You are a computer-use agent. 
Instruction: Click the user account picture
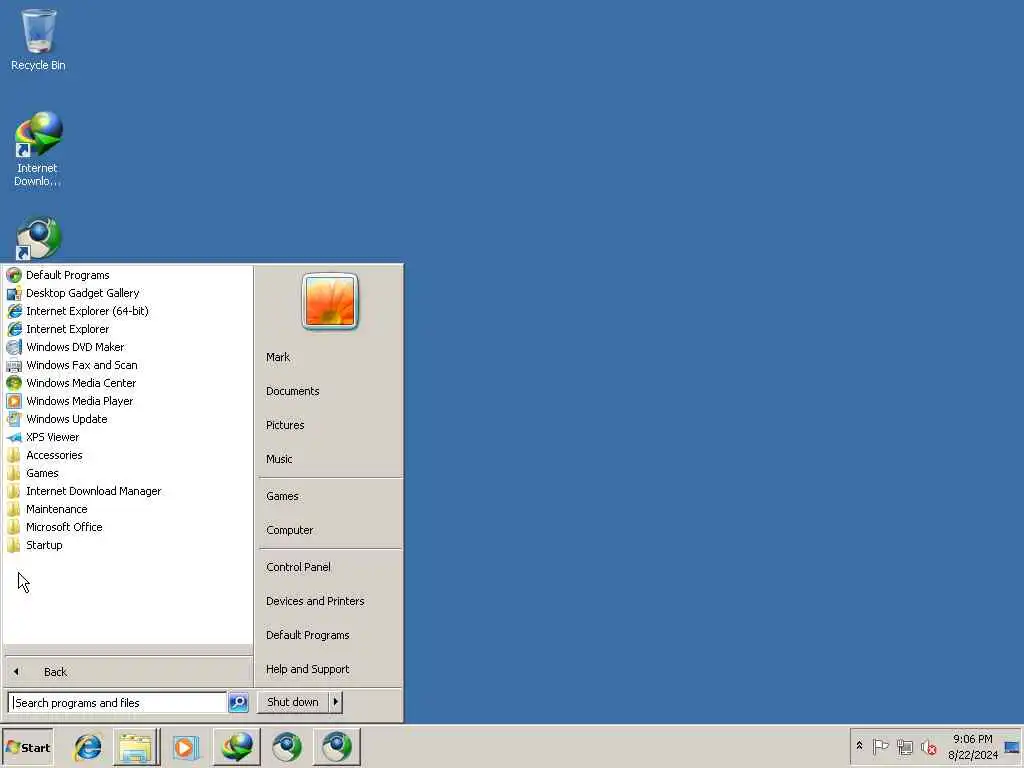330,301
